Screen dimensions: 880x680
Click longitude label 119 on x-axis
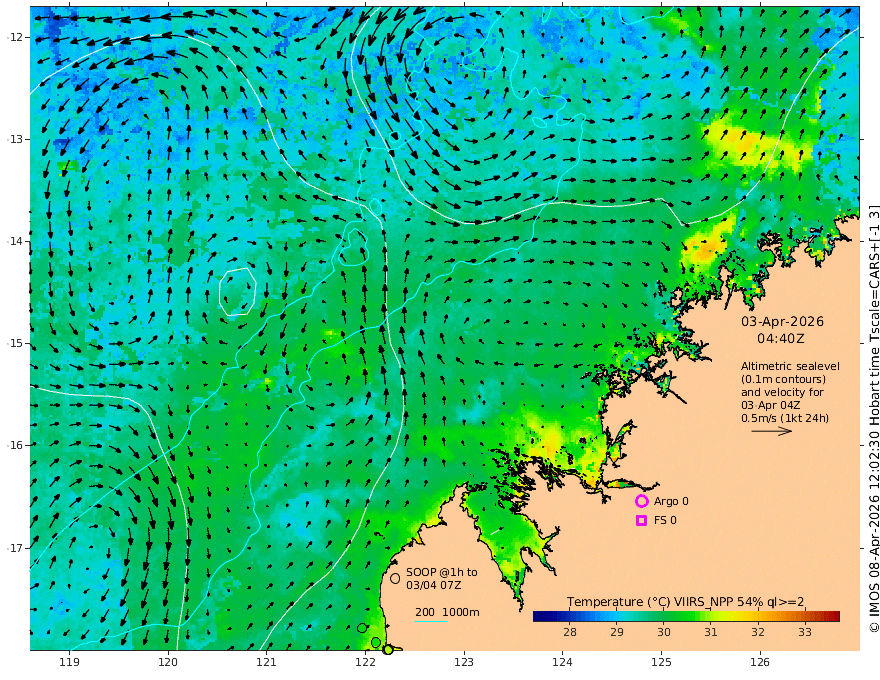70,662
